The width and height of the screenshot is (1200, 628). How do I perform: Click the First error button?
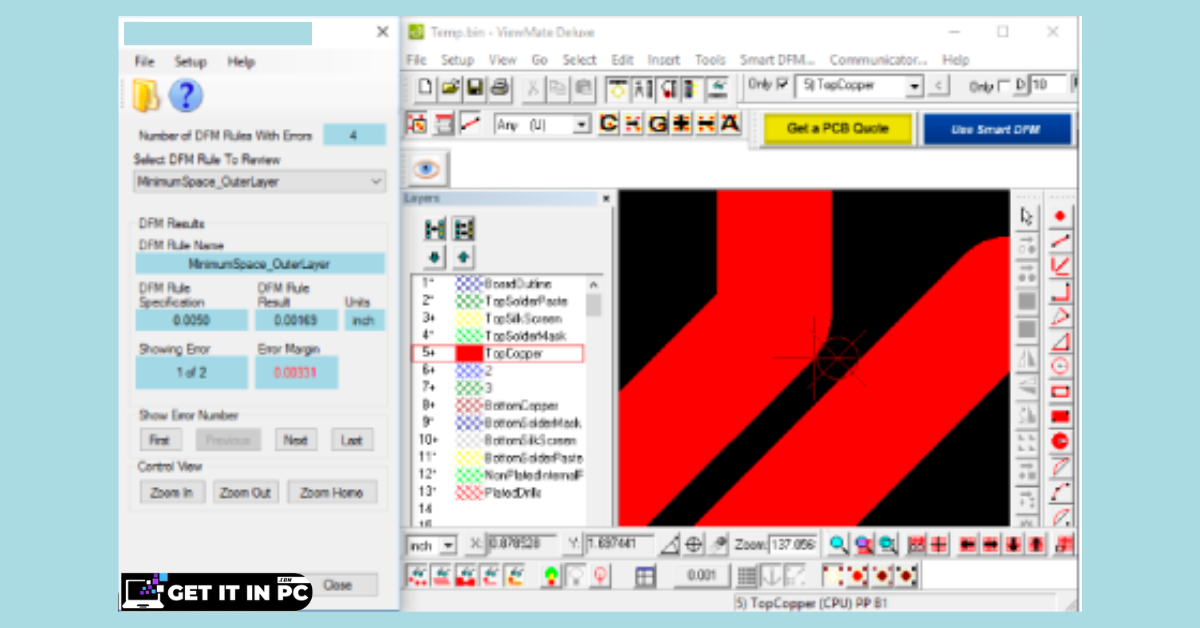pyautogui.click(x=159, y=440)
